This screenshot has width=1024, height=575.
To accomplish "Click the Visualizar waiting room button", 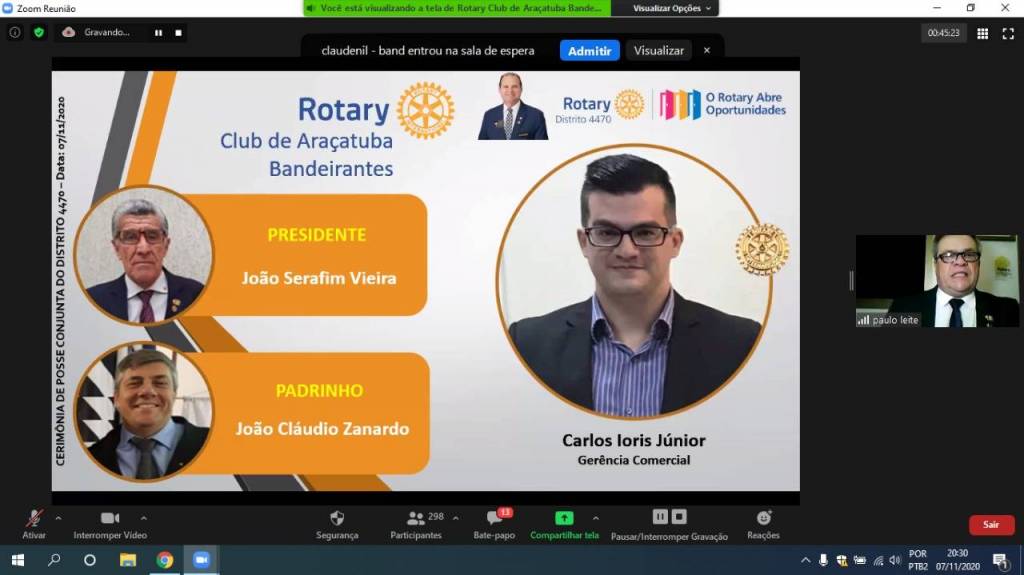I will 659,50.
